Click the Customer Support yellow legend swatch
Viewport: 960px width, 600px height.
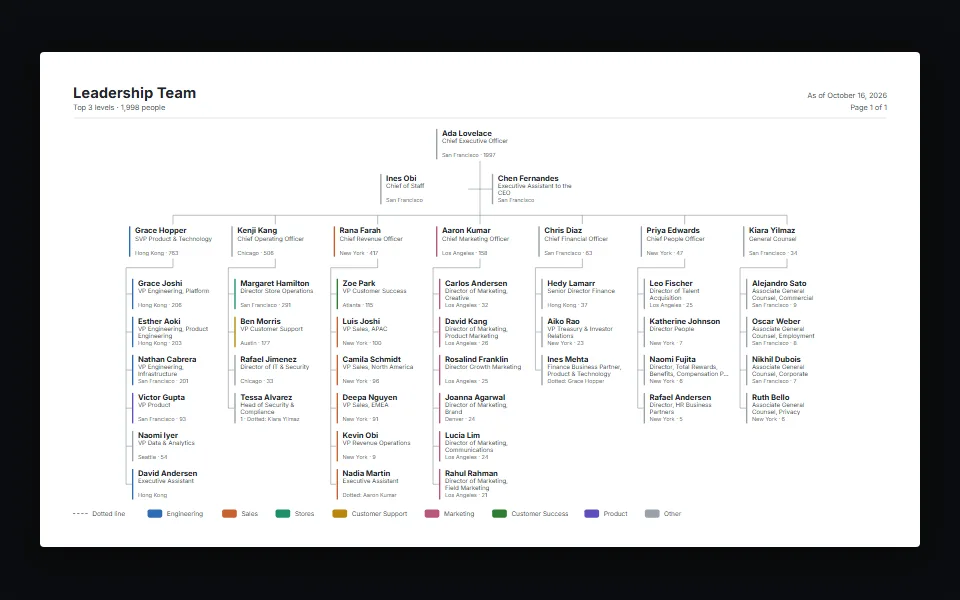point(340,514)
